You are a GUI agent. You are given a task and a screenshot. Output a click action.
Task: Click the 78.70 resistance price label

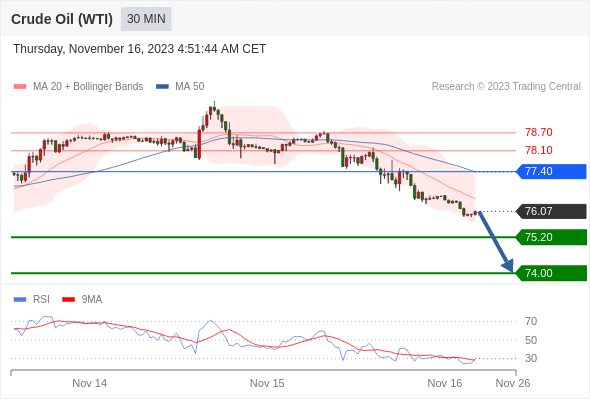point(539,132)
